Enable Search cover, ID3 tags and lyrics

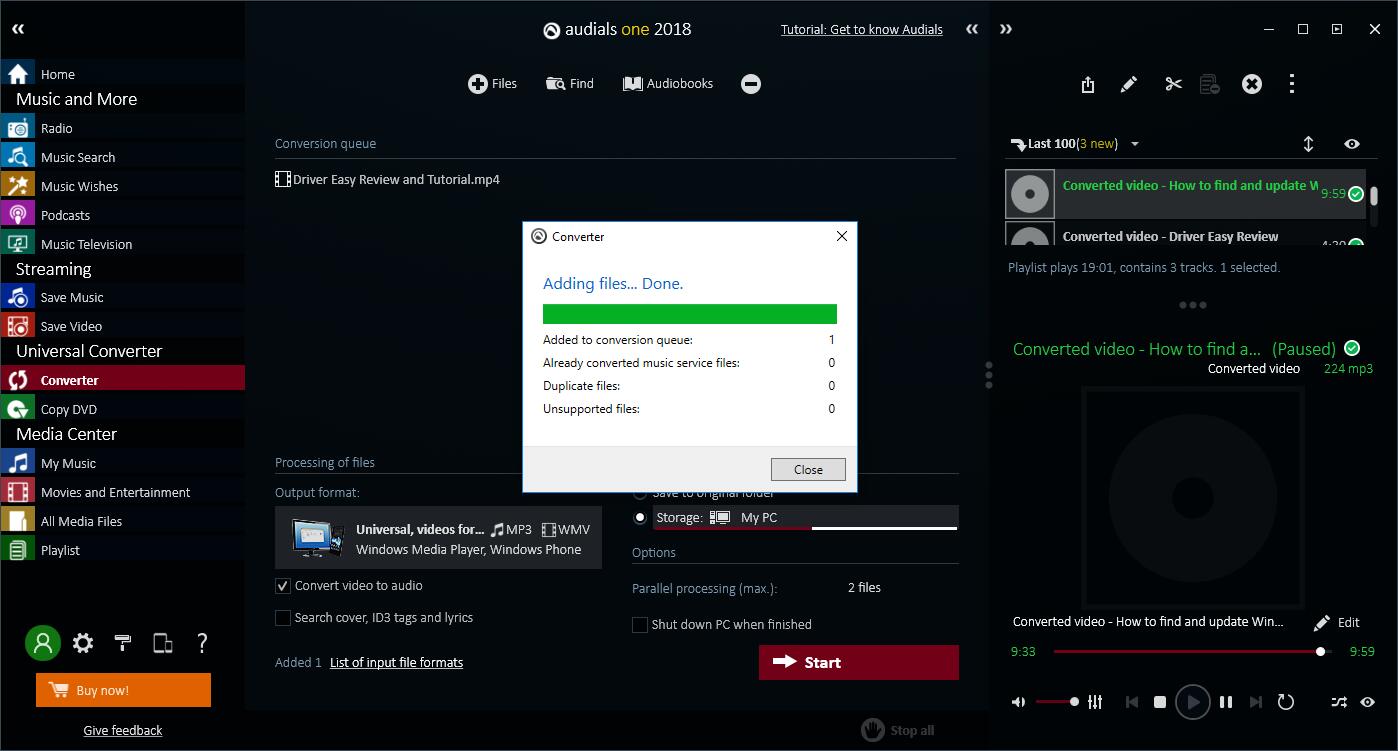click(283, 618)
